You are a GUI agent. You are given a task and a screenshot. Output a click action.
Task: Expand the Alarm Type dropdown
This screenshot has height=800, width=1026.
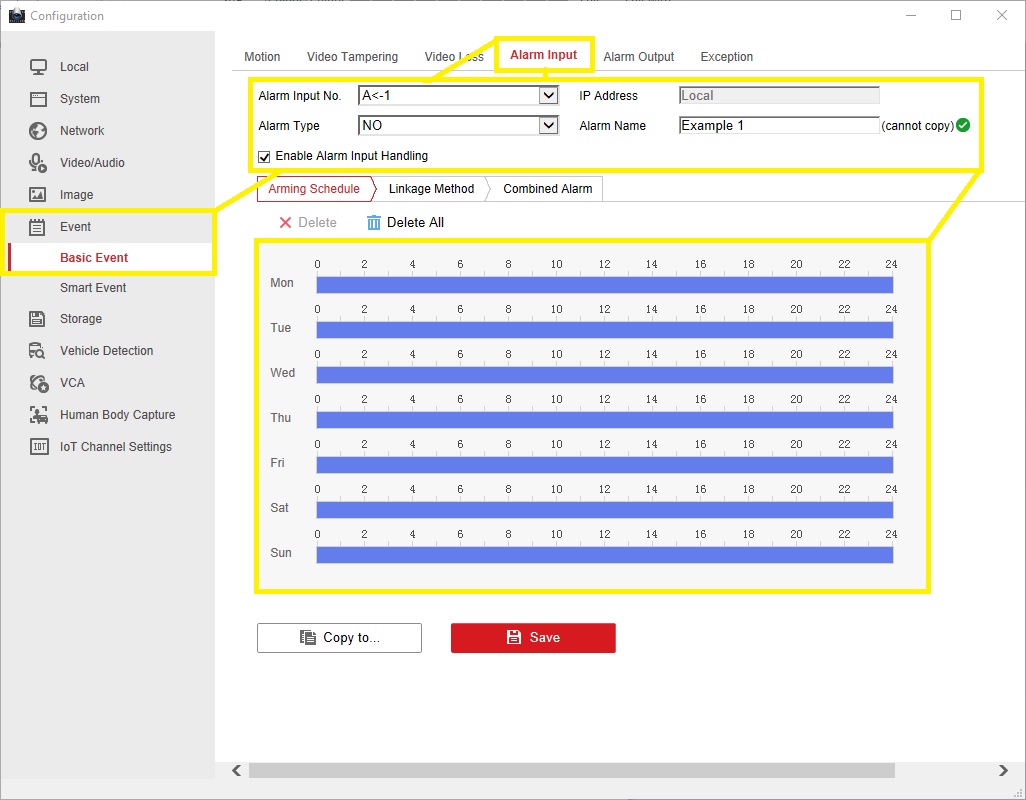pos(548,126)
